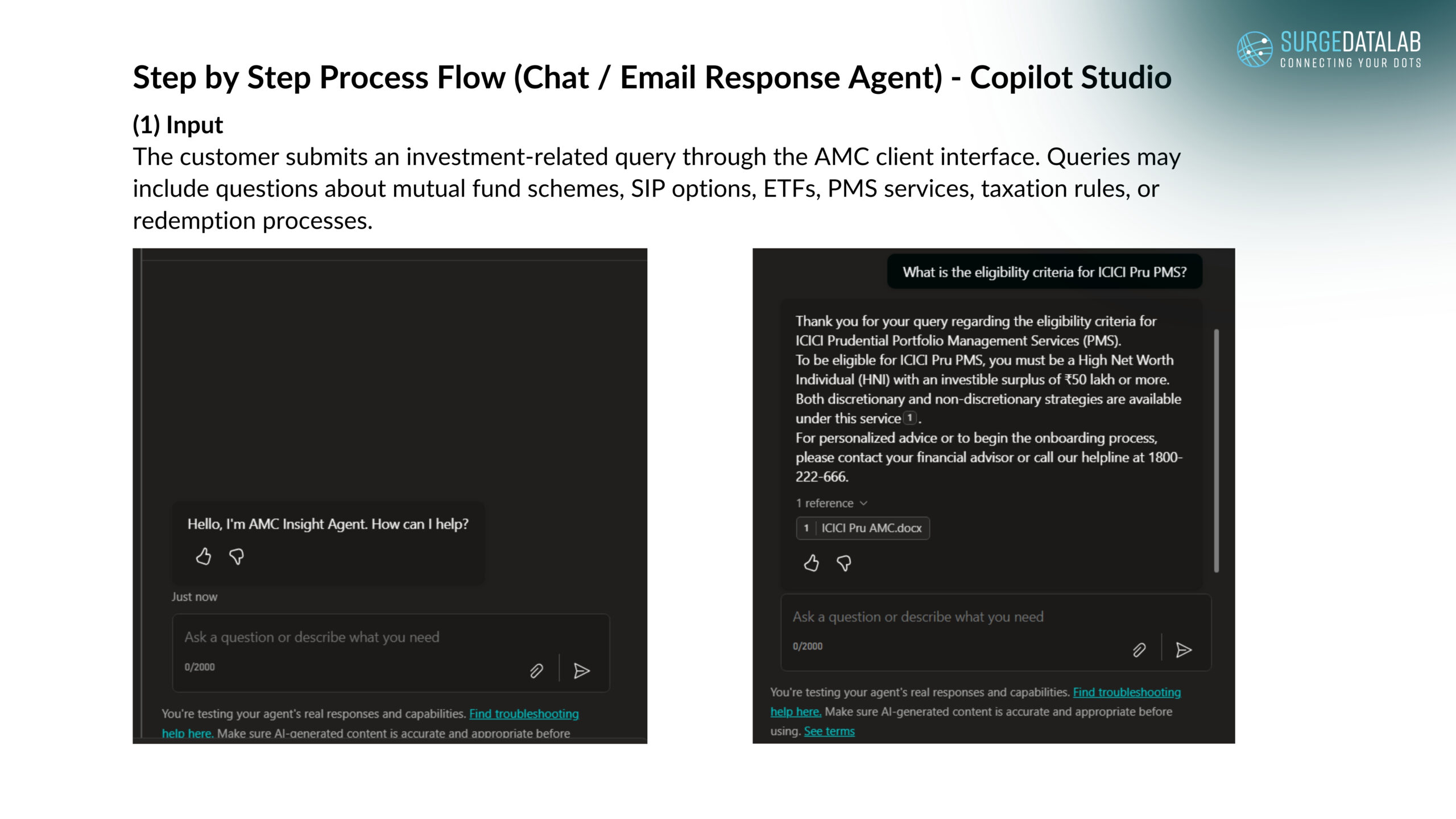The height and width of the screenshot is (819, 1456).
Task: Click thumbs up on the PMS eligibility answer
Action: pos(811,563)
